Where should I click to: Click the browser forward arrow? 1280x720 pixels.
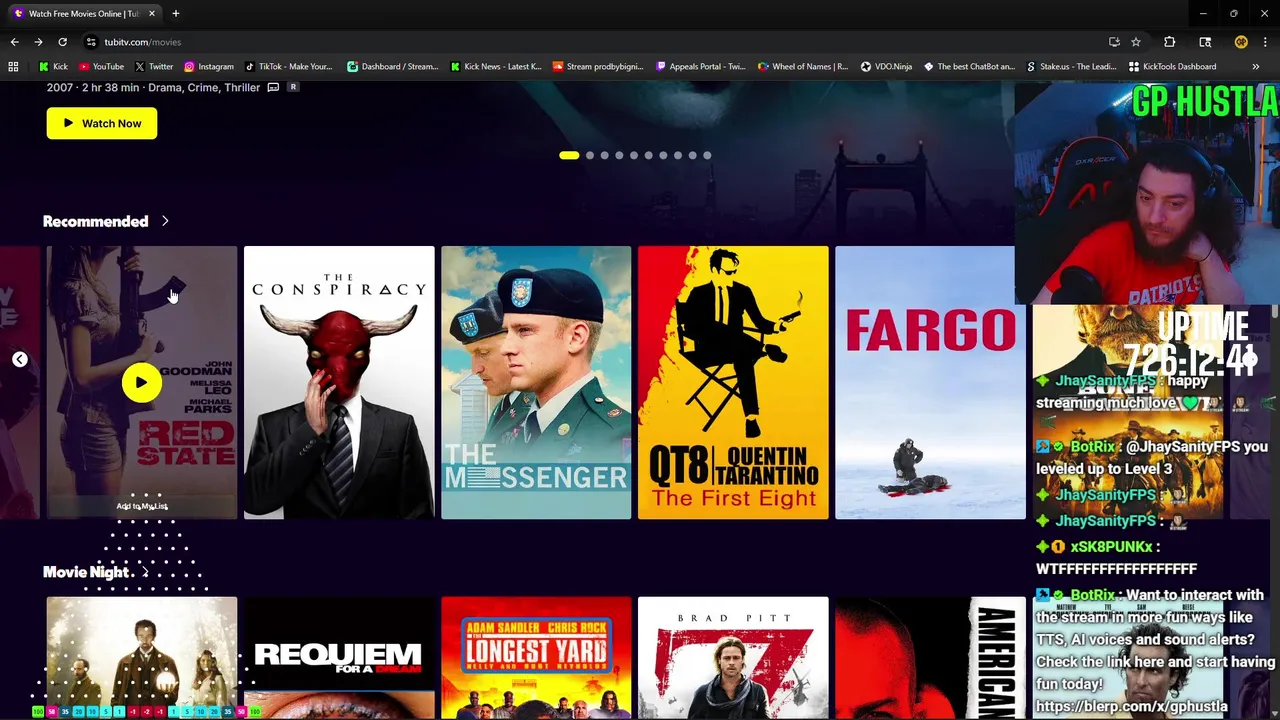pyautogui.click(x=38, y=42)
